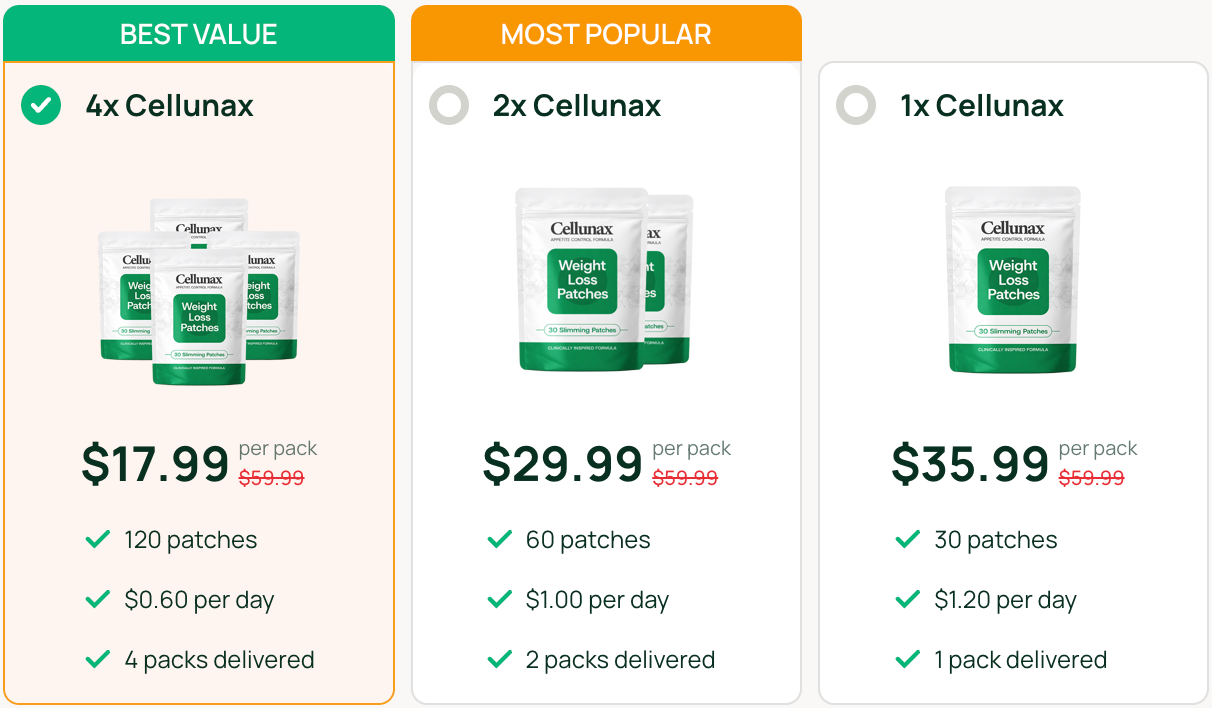Select the 4x Cellunax package radio button

41,104
